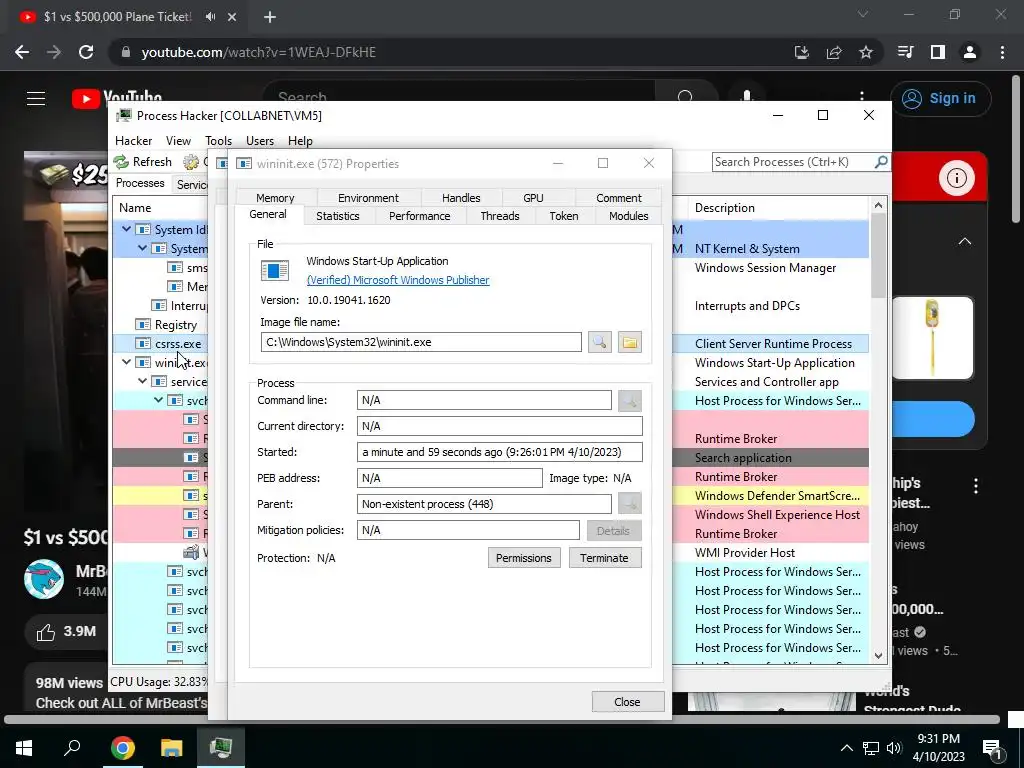Open the notification center icon
The image size is (1024, 768).
(992, 748)
